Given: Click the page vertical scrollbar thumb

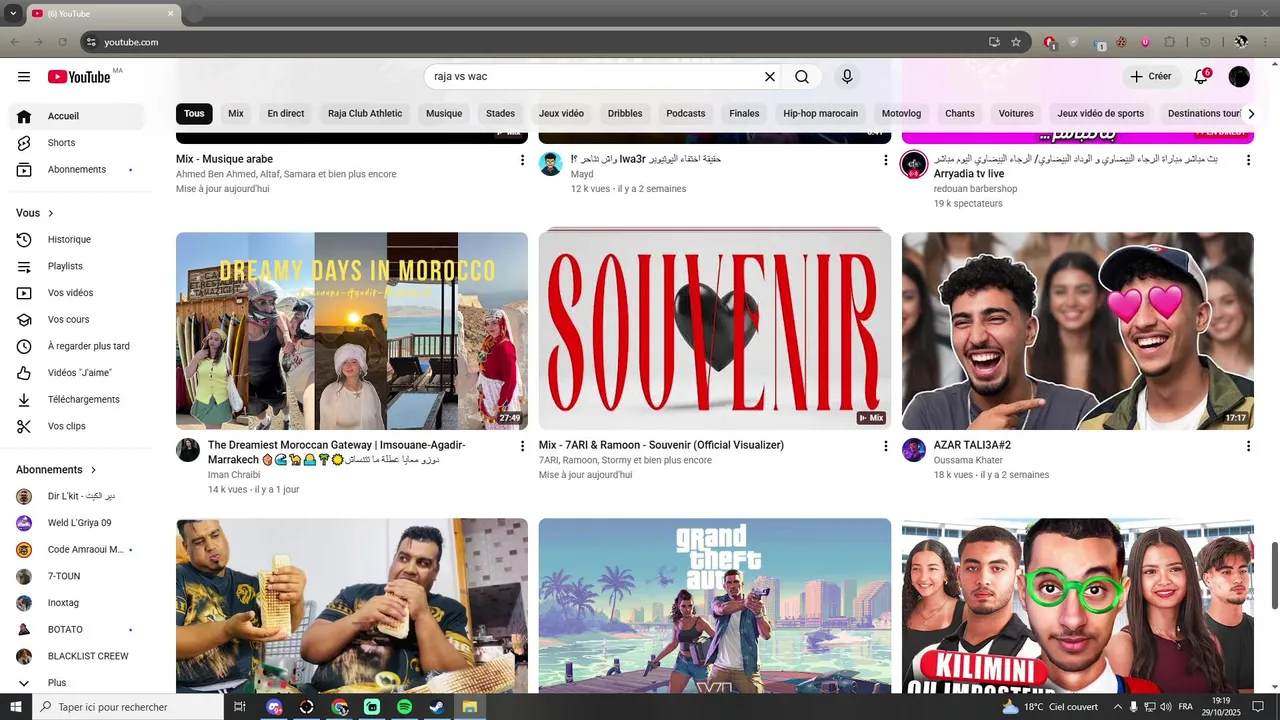Looking at the screenshot, I should click(1274, 574).
